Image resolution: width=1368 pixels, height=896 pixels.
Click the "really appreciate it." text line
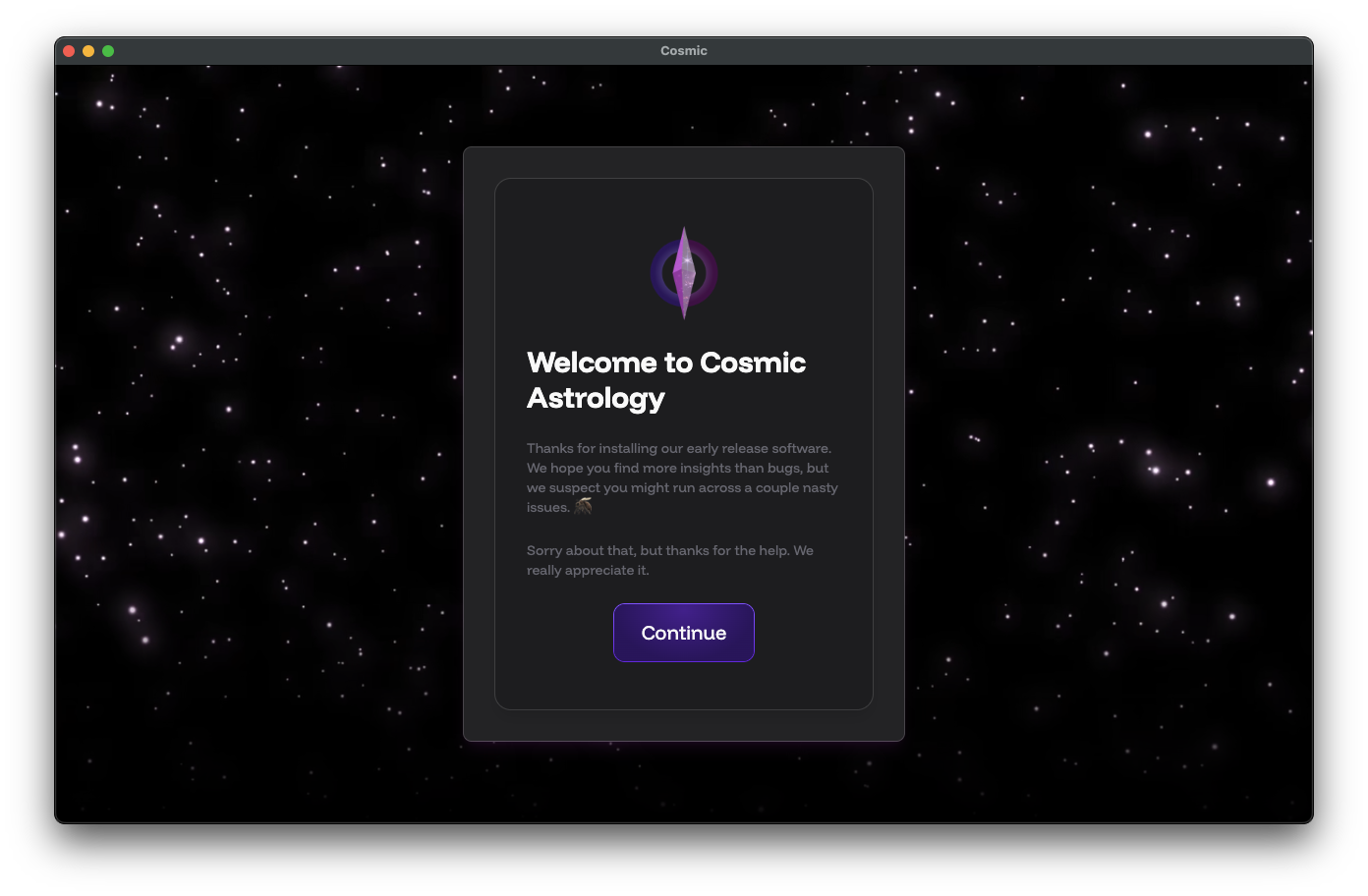(x=588, y=570)
